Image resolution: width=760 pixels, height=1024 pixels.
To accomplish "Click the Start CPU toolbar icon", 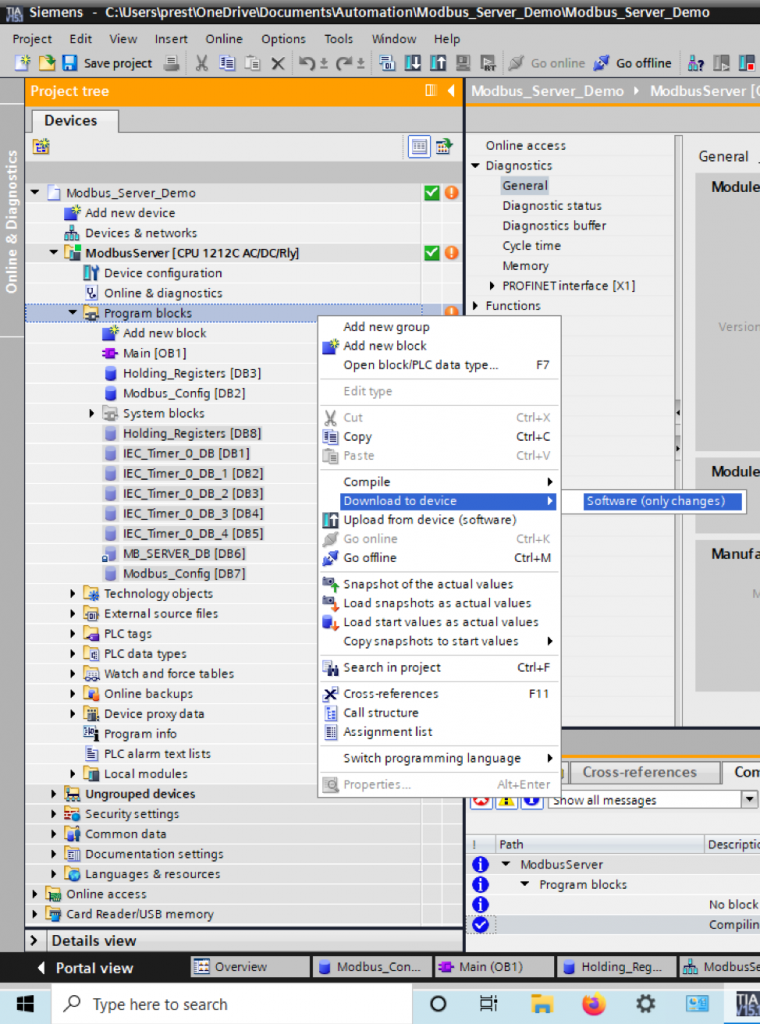I will tap(721, 63).
